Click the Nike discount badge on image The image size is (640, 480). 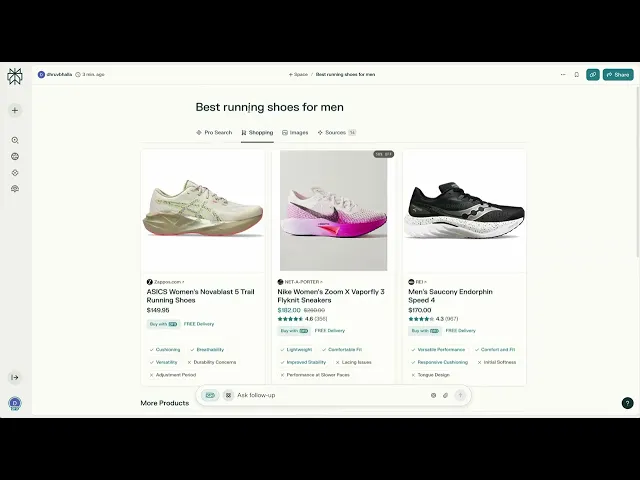tap(383, 154)
